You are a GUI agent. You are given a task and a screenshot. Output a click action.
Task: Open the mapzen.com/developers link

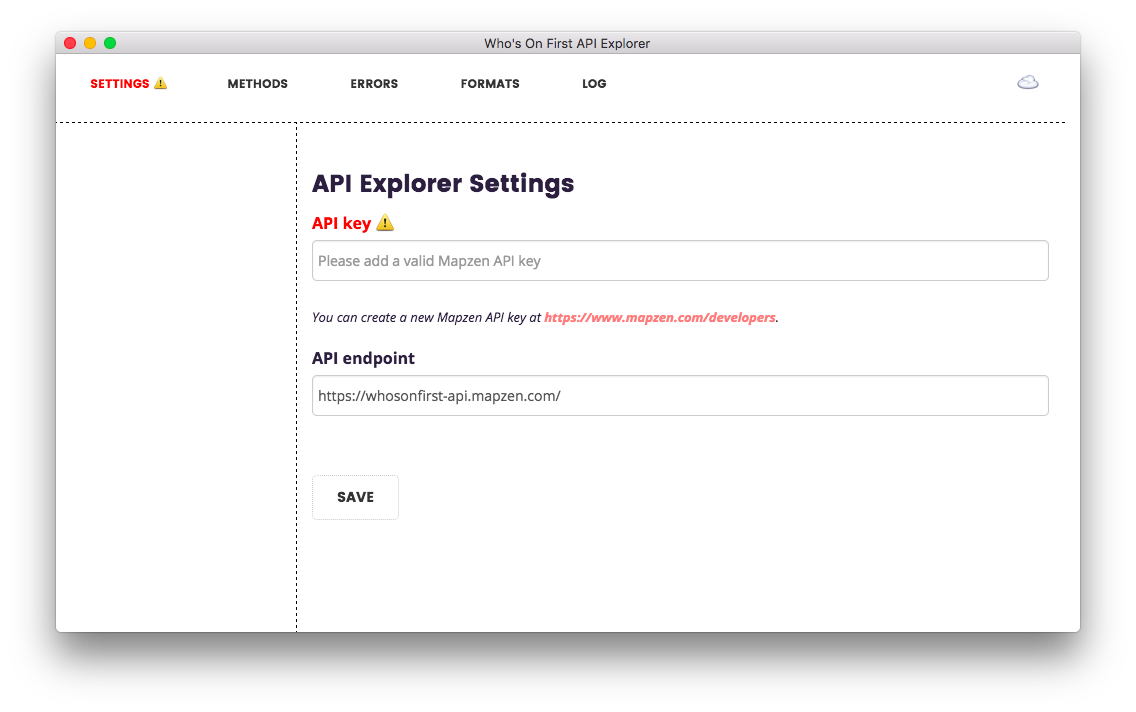coord(660,318)
